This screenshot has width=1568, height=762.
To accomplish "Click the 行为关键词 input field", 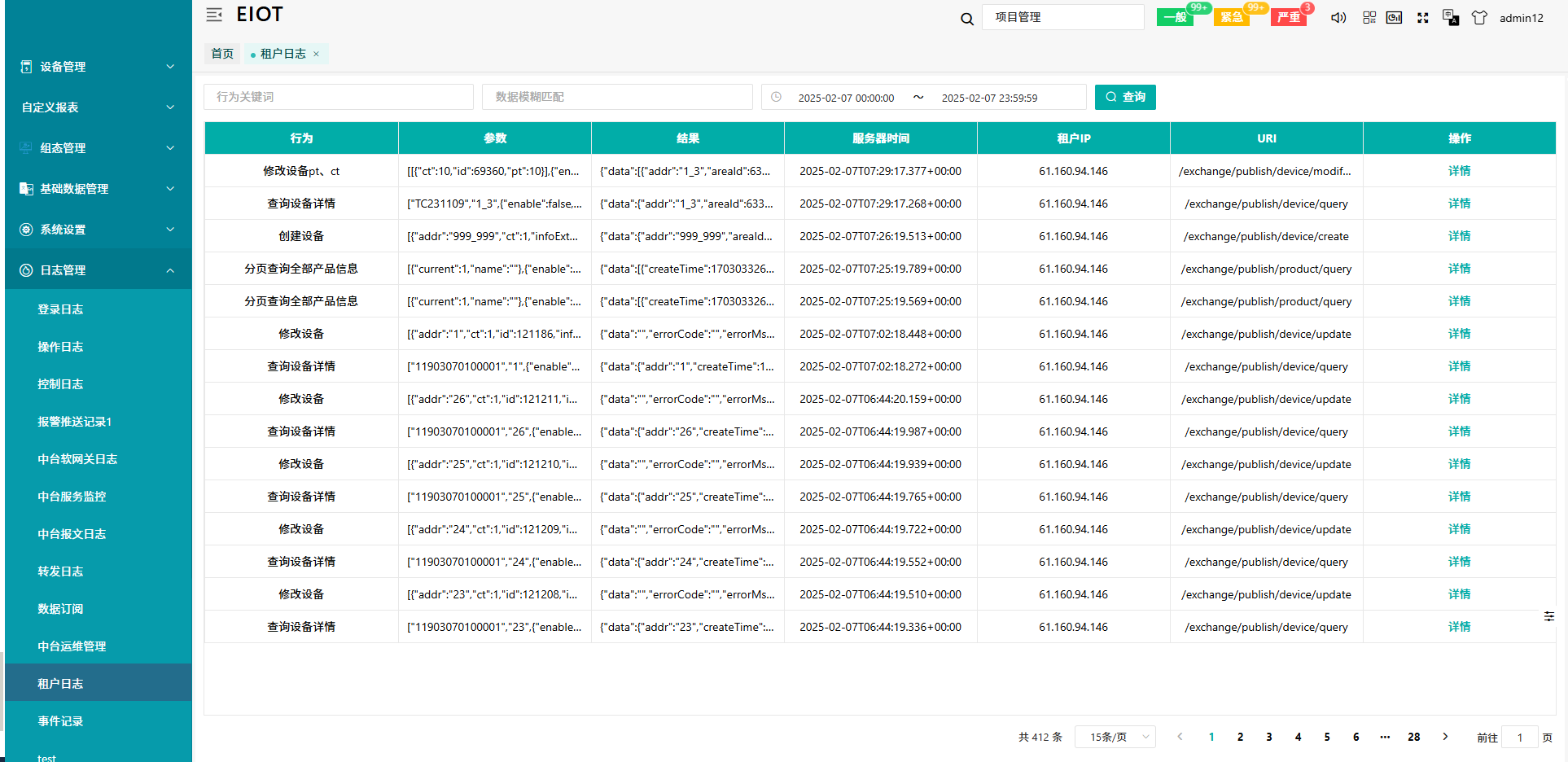I will click(338, 97).
